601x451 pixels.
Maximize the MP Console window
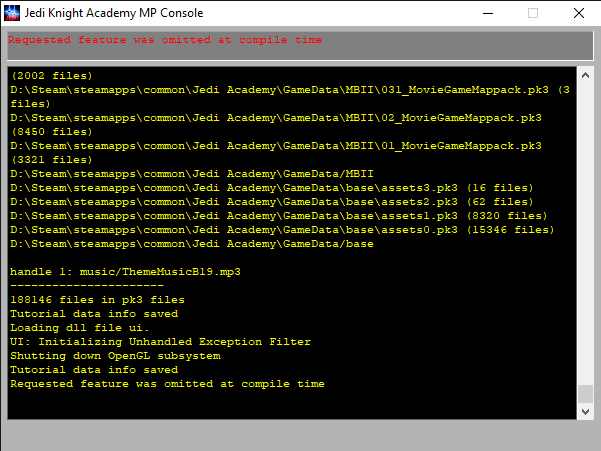(x=532, y=13)
